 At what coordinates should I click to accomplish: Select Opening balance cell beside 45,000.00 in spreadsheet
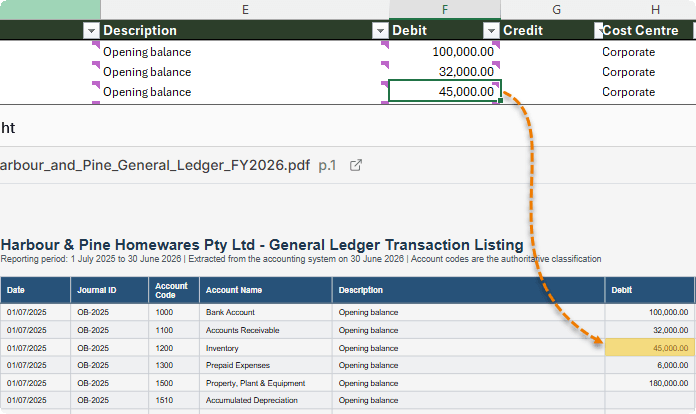tap(245, 91)
